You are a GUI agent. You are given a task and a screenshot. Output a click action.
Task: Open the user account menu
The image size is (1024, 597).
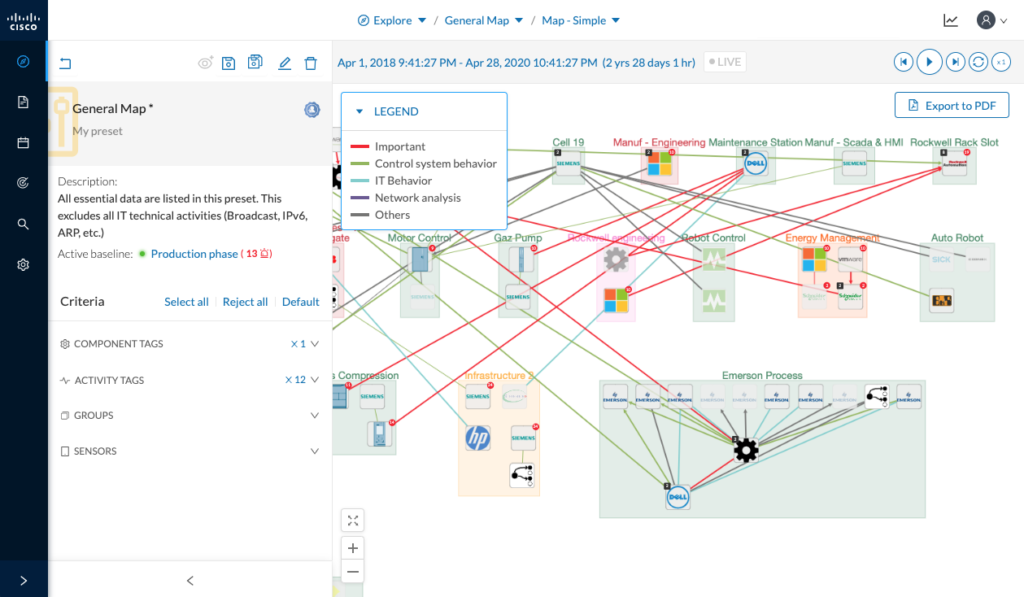(991, 20)
